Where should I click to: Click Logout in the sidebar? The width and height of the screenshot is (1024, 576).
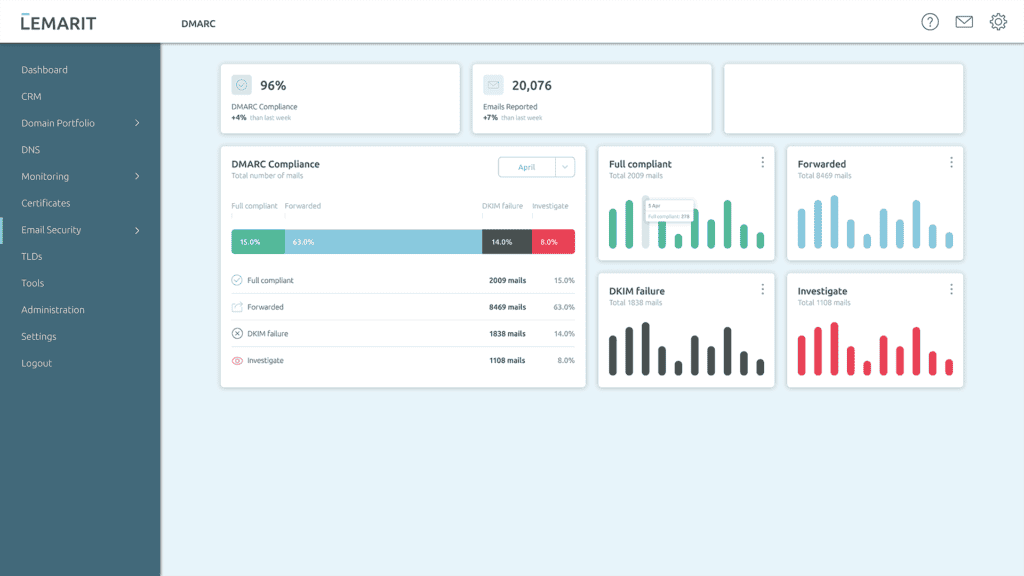pos(37,363)
